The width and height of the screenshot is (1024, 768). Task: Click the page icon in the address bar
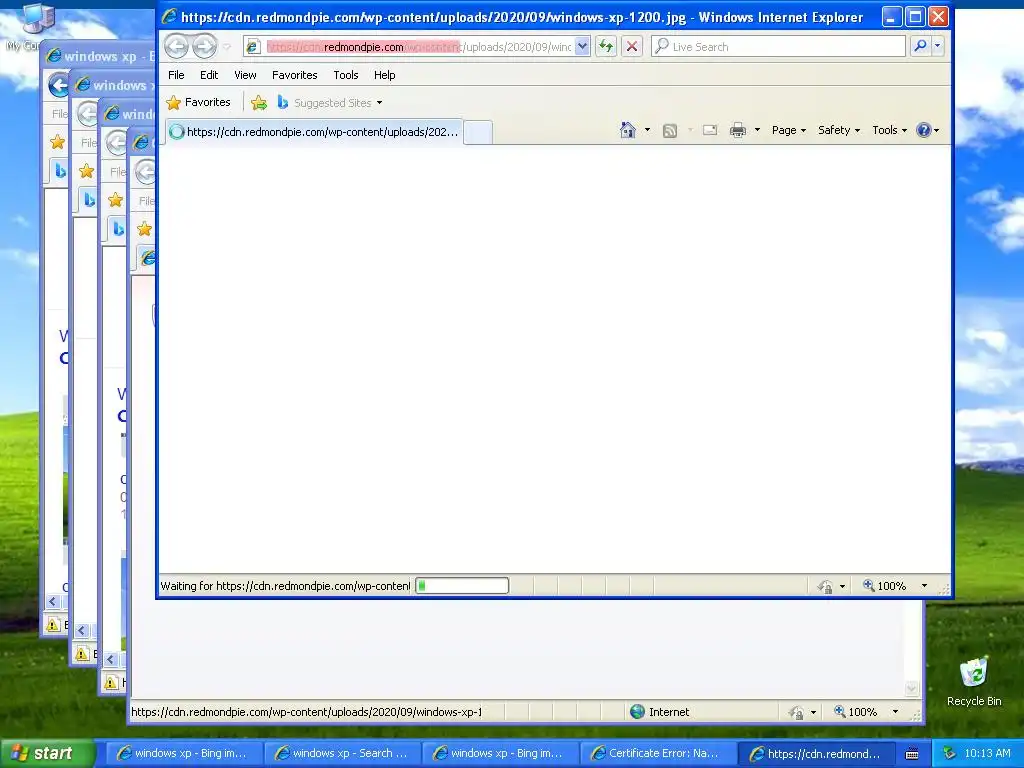point(253,46)
